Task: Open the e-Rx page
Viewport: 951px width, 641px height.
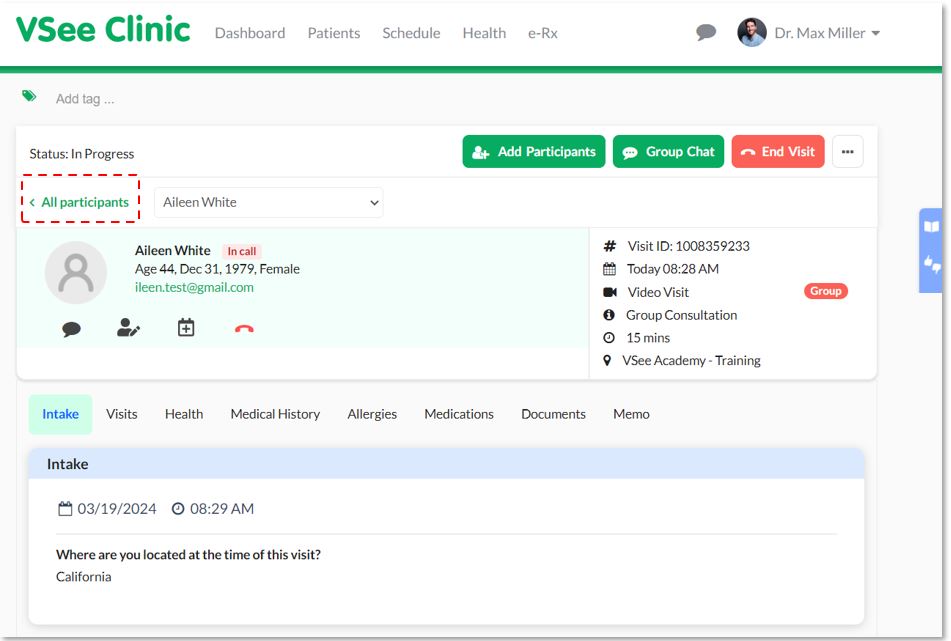Action: coord(543,33)
